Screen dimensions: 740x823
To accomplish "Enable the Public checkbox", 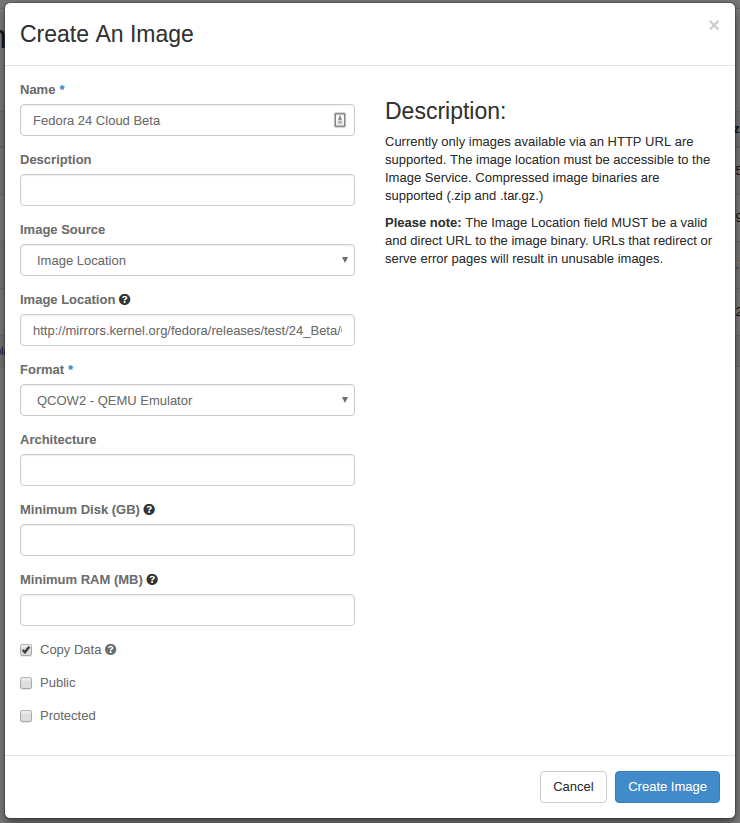I will click(26, 683).
